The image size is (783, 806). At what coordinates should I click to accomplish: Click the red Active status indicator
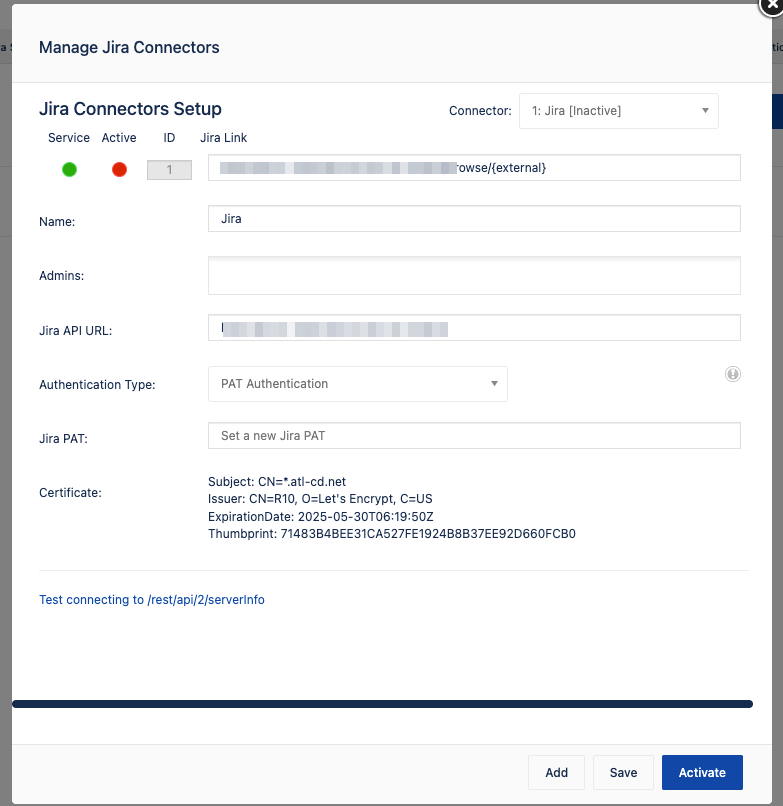[119, 170]
